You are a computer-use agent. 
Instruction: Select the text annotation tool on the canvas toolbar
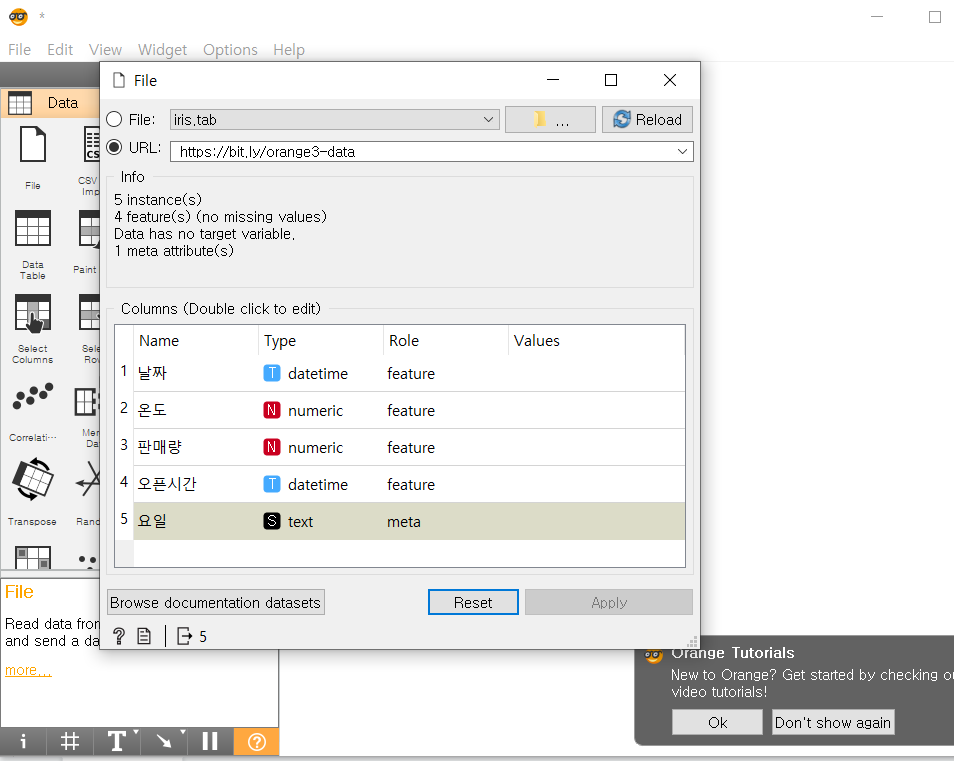tap(117, 742)
